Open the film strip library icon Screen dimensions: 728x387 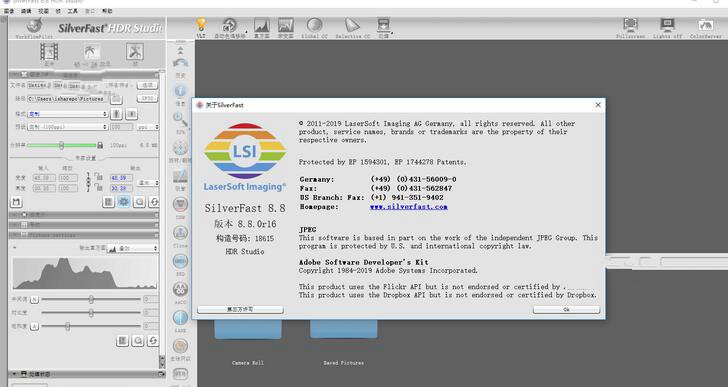point(49,52)
